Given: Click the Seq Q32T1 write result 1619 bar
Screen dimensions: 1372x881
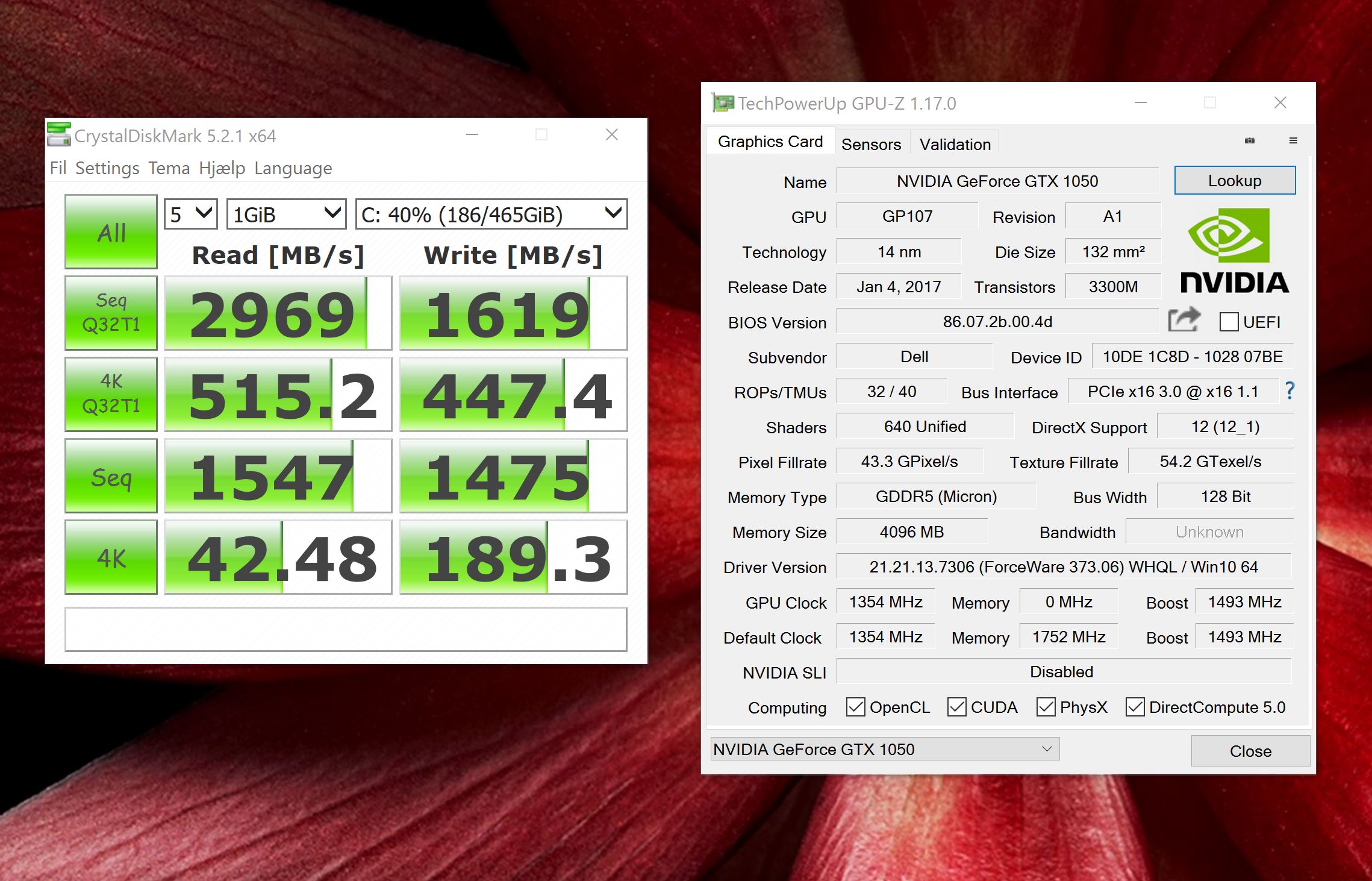Looking at the screenshot, I should [513, 313].
